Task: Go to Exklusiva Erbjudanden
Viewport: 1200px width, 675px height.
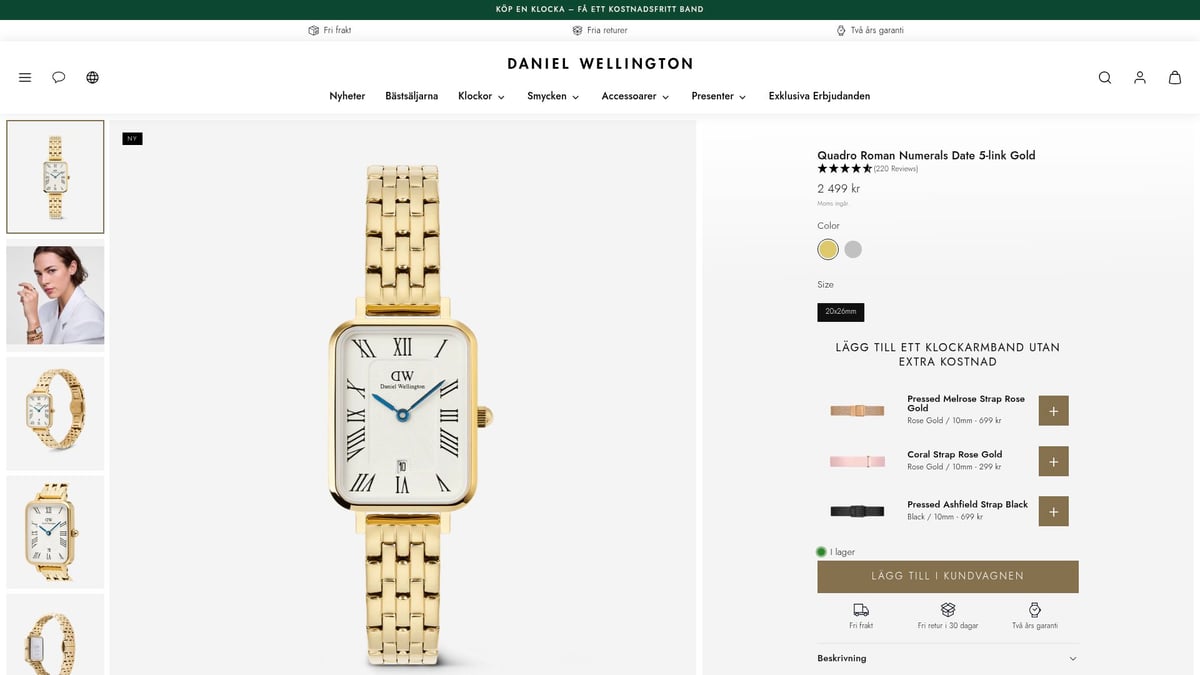Action: tap(819, 96)
